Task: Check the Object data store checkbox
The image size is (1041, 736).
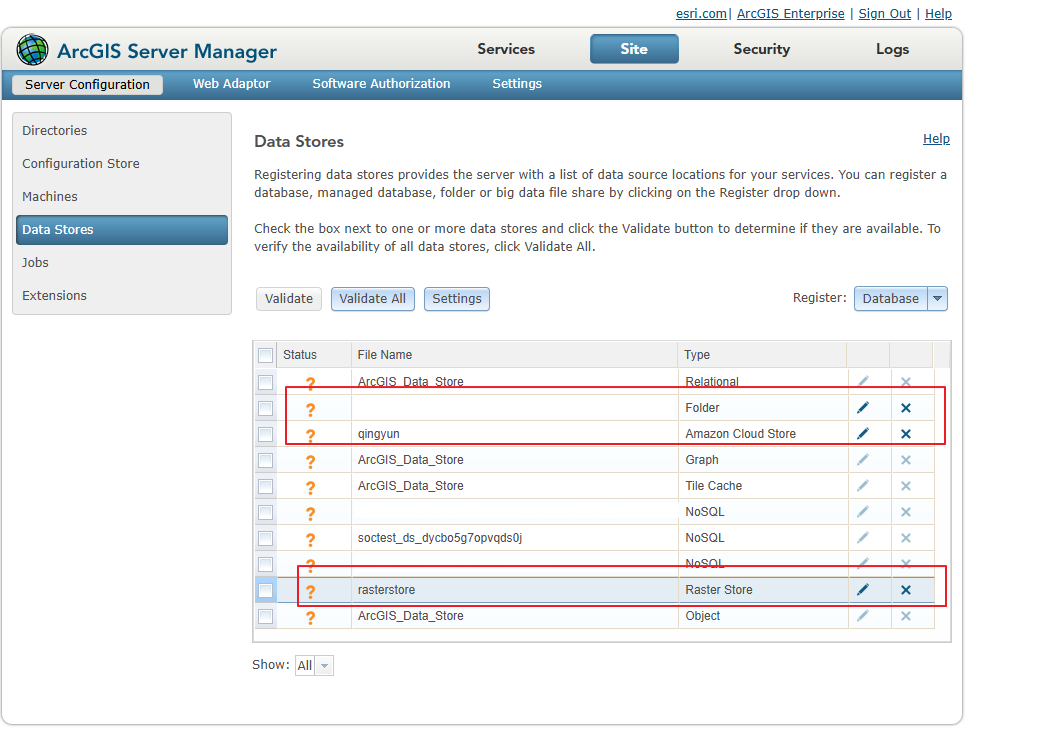Action: [266, 617]
